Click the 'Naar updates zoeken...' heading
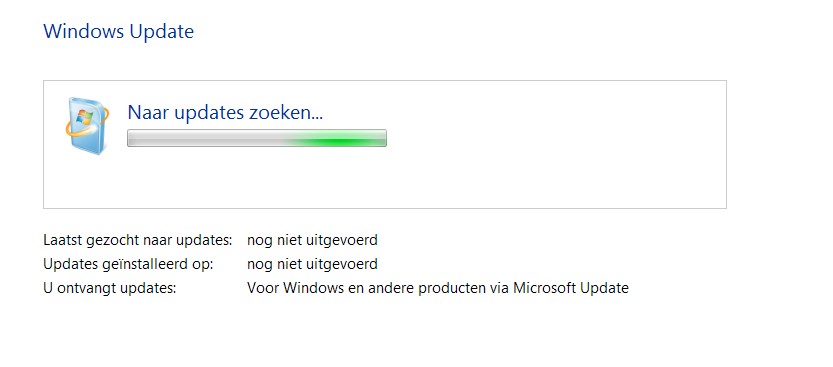833x367 pixels. click(x=225, y=113)
